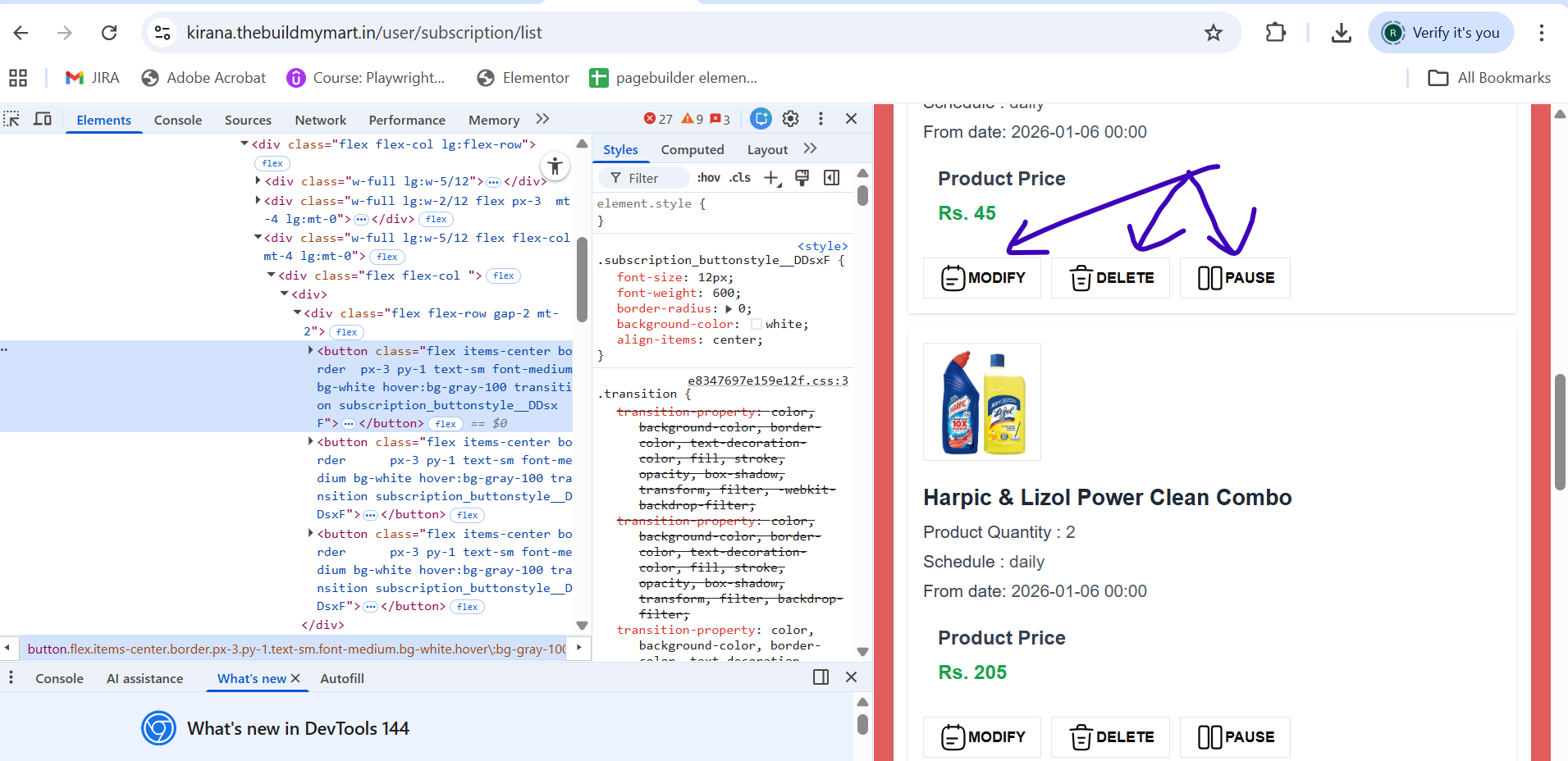
Task: Toggle the .cls element classes panel
Action: click(740, 178)
